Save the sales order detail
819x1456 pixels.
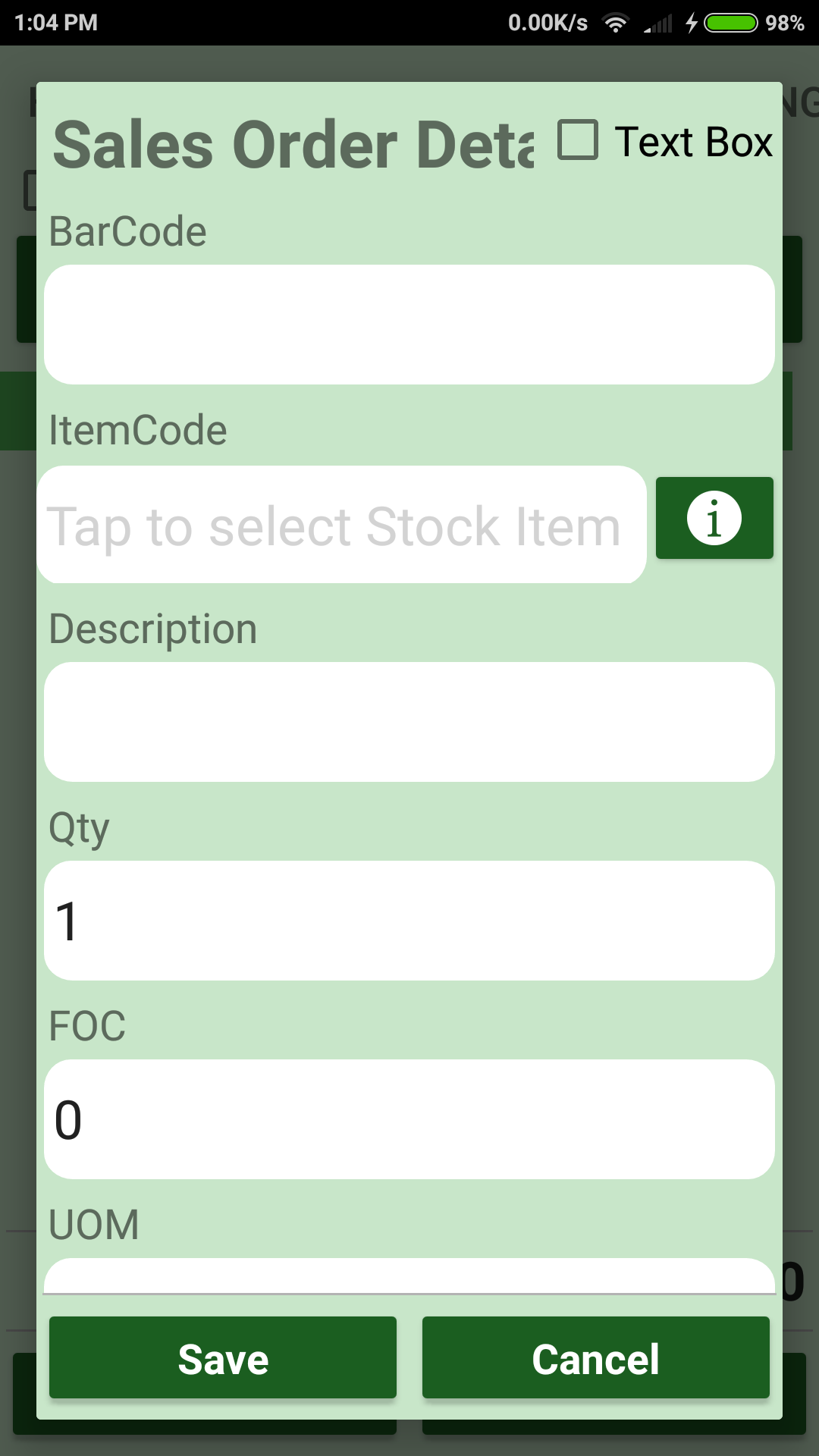[223, 1357]
